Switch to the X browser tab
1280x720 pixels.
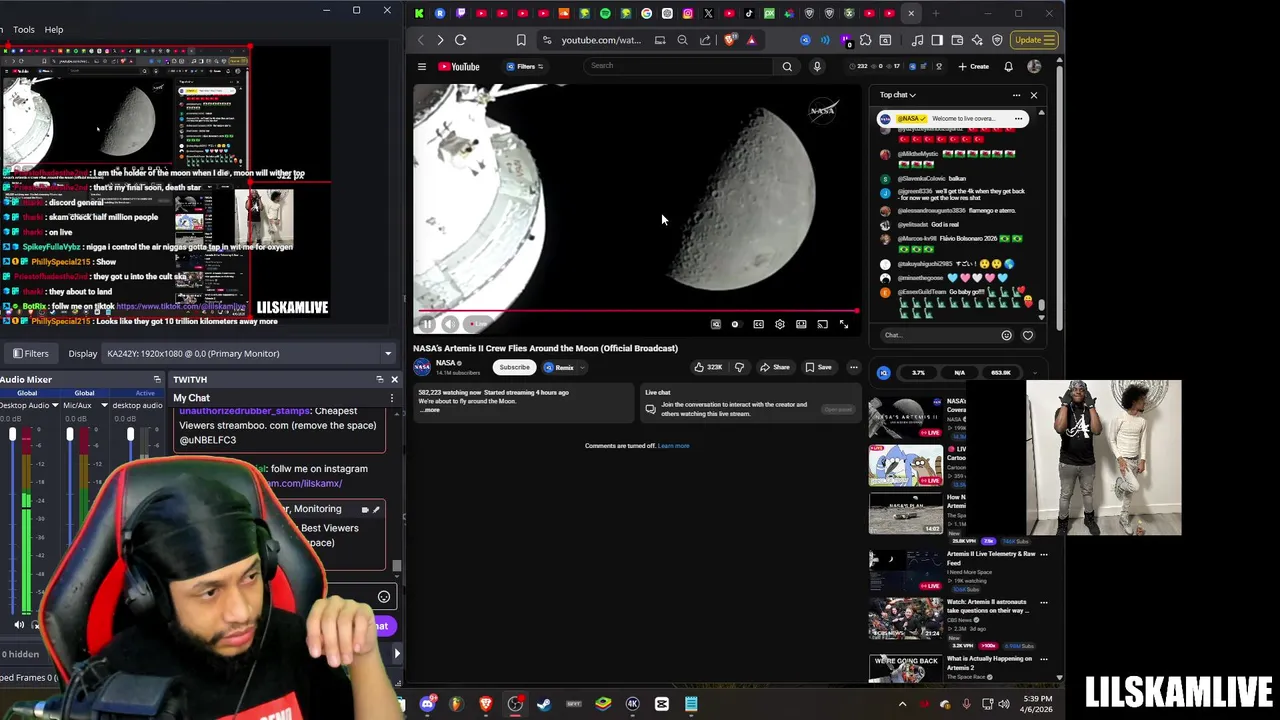tap(708, 13)
